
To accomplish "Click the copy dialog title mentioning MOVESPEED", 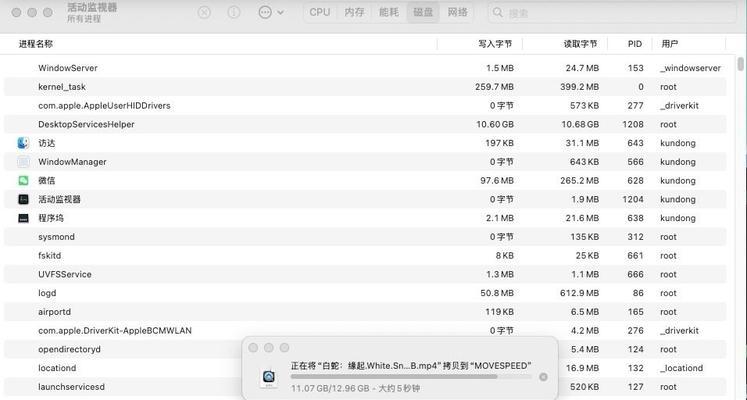I will 411,366.
